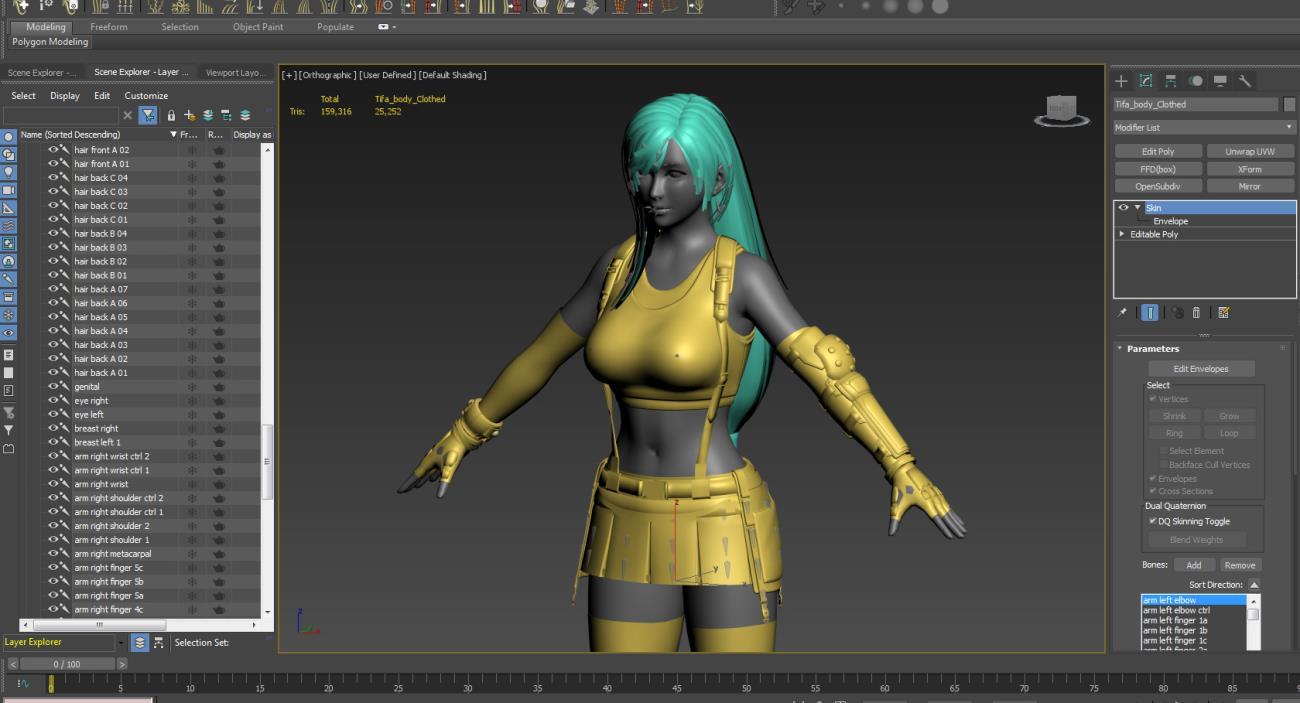Open the Display menu in Scene Explorer

[65, 96]
